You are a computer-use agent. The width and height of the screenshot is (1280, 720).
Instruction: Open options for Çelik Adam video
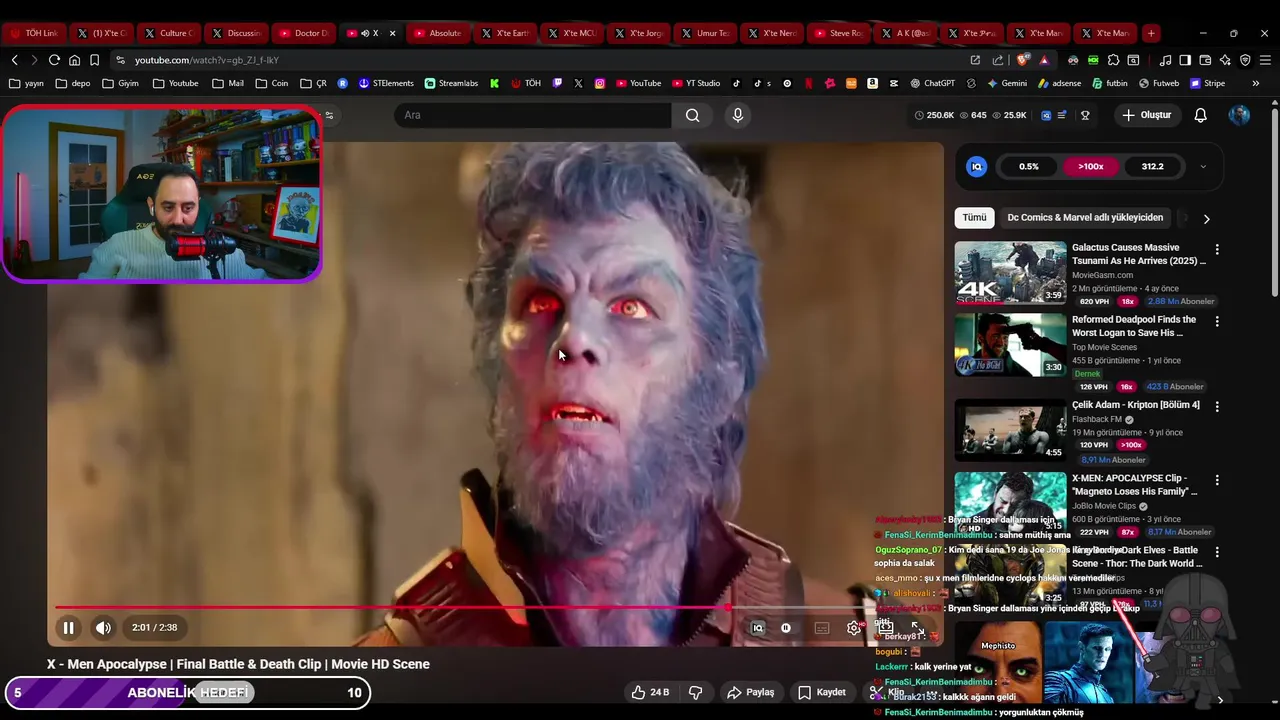(x=1217, y=406)
